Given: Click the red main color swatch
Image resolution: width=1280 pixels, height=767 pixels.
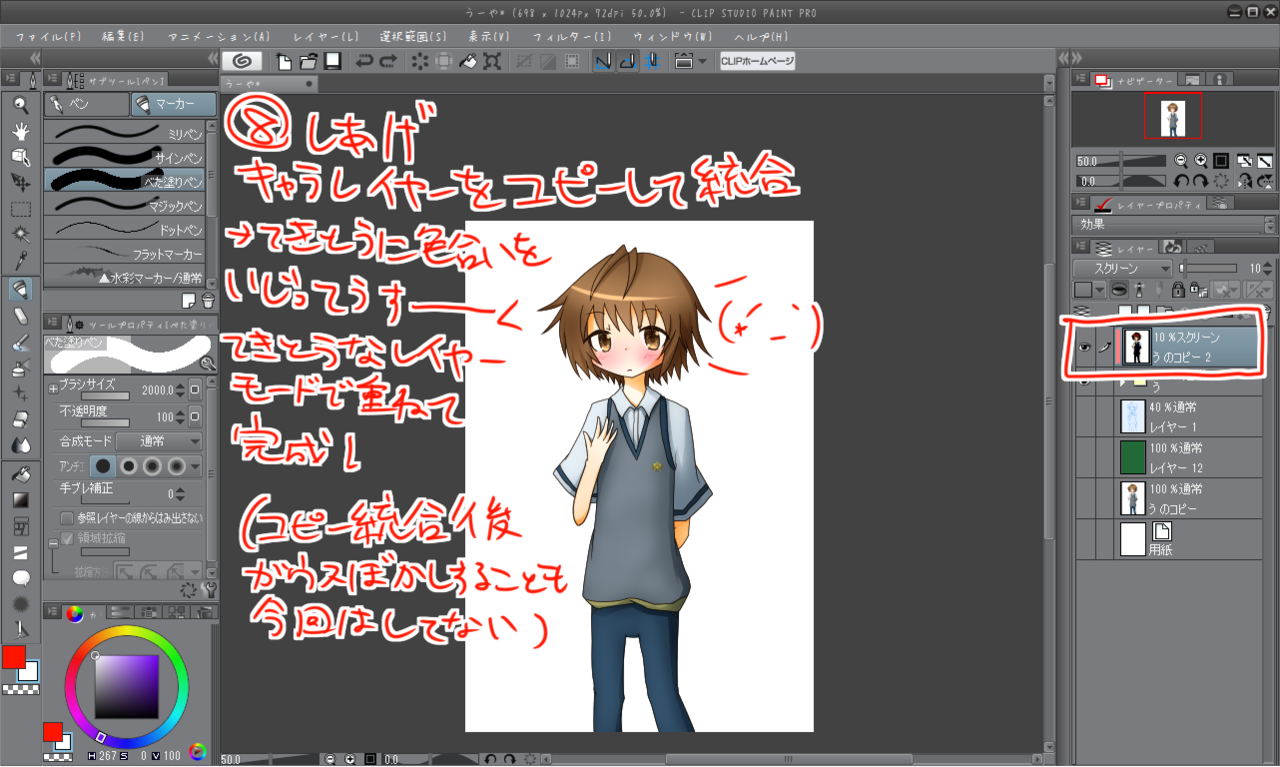Looking at the screenshot, I should tap(14, 657).
